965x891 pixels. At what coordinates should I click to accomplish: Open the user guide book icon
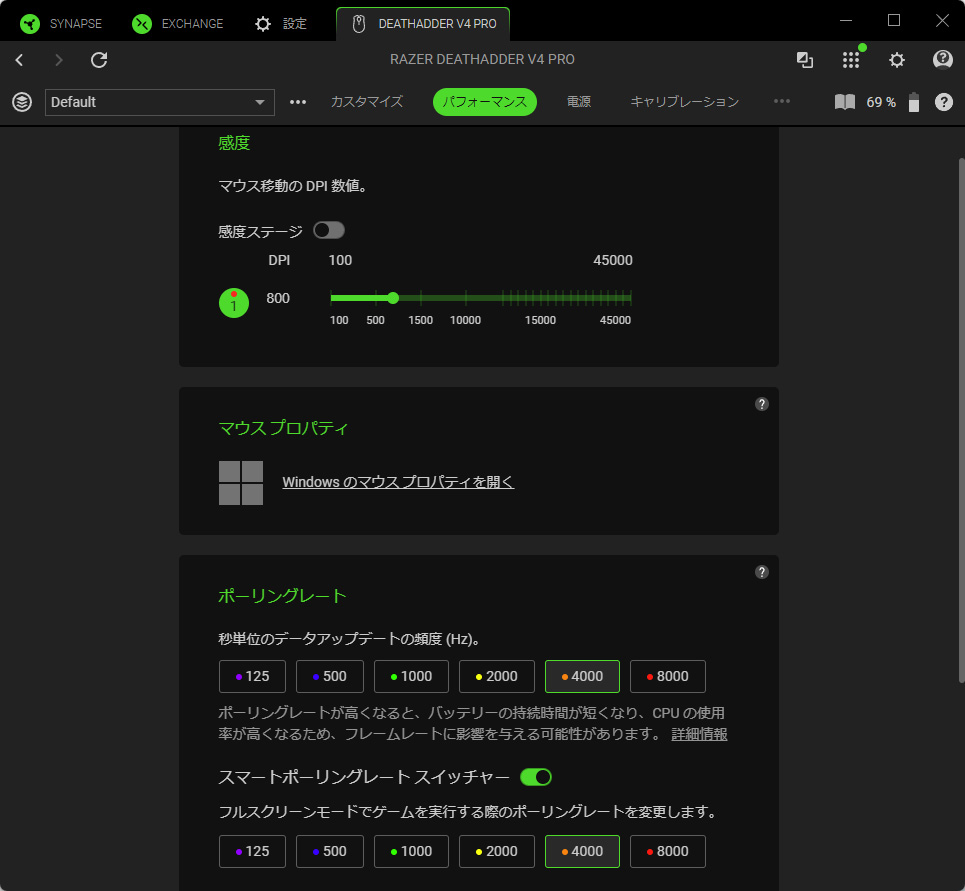(x=845, y=102)
